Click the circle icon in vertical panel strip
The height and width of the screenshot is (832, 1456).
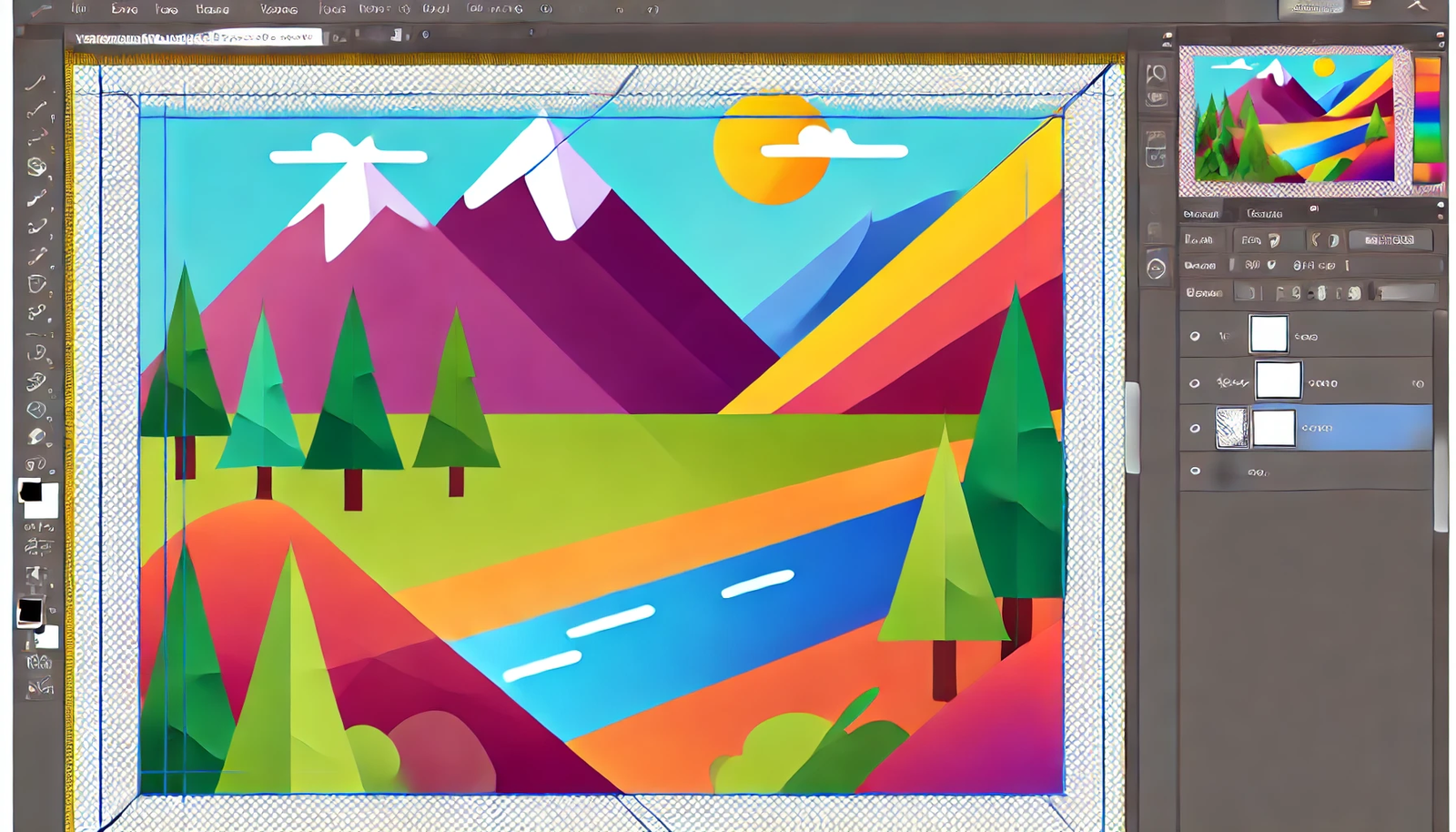[1156, 269]
